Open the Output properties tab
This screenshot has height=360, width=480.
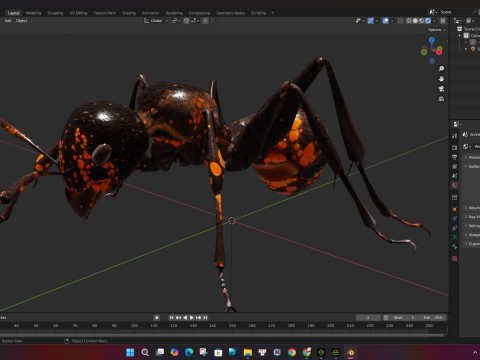[455, 157]
